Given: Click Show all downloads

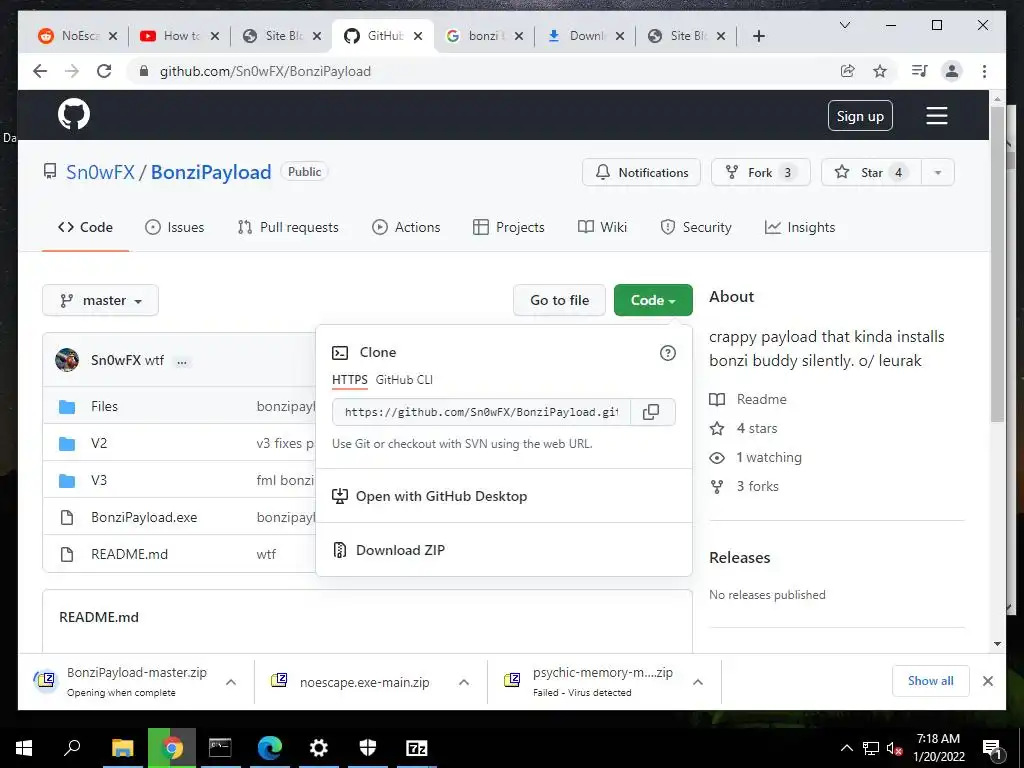Looking at the screenshot, I should click(931, 681).
